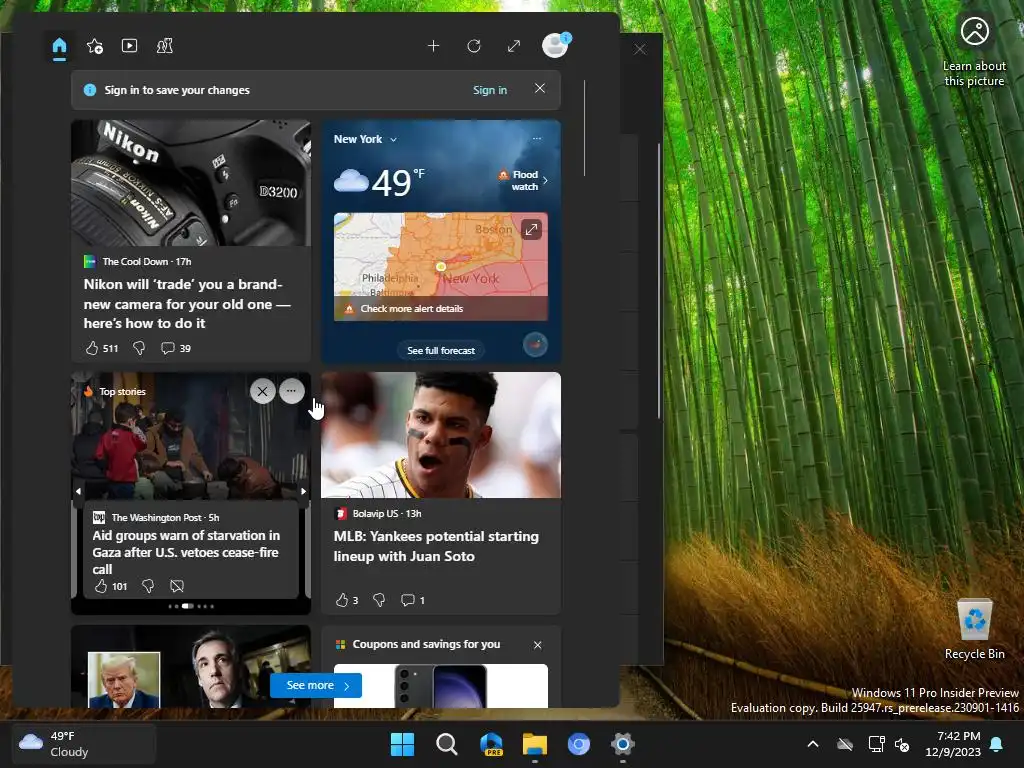Like the Nikon article

(101, 348)
